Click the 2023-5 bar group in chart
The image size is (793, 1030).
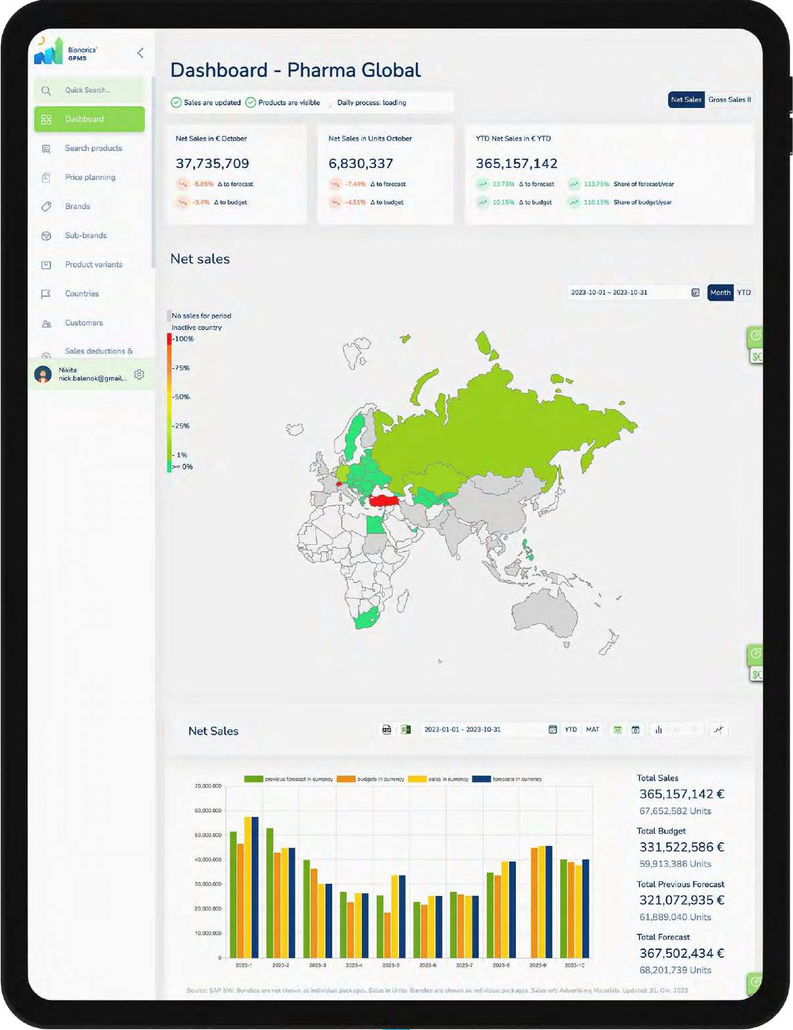click(391, 916)
